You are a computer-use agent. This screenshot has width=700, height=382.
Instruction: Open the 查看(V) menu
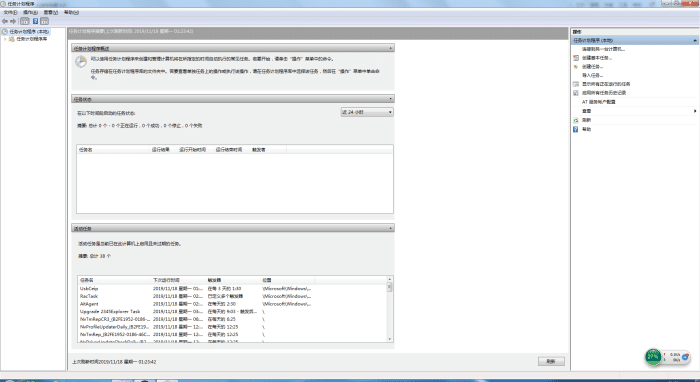(50, 12)
